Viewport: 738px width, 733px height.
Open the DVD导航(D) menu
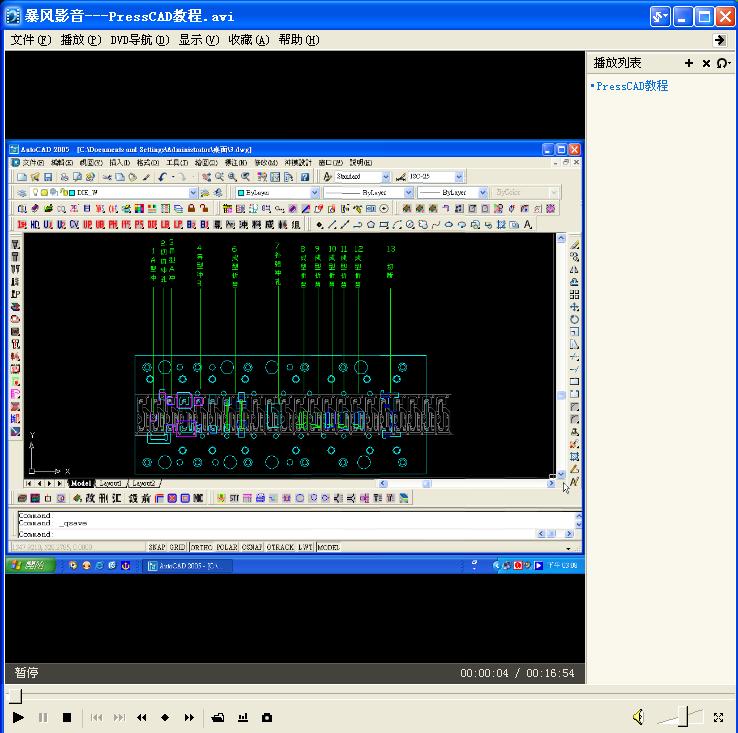[x=140, y=40]
